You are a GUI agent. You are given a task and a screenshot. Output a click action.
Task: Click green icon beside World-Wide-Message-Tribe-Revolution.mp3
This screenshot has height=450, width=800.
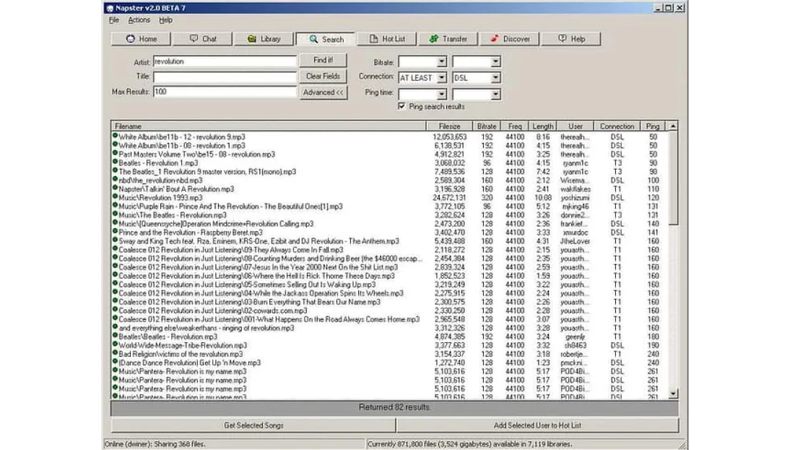point(115,344)
